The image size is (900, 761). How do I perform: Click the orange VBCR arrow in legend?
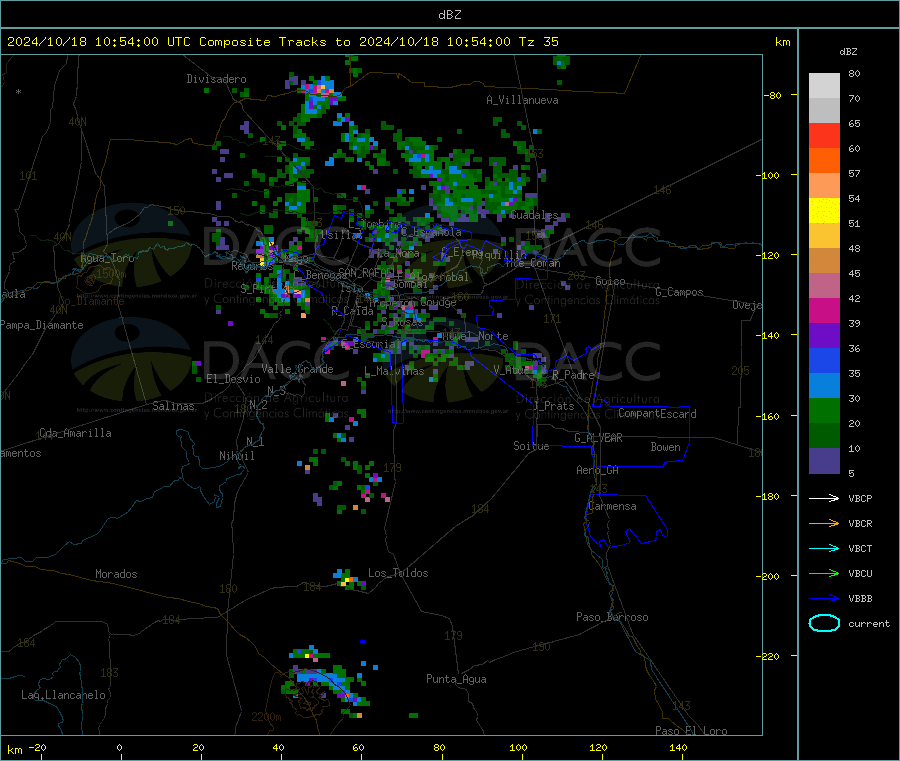click(x=824, y=523)
